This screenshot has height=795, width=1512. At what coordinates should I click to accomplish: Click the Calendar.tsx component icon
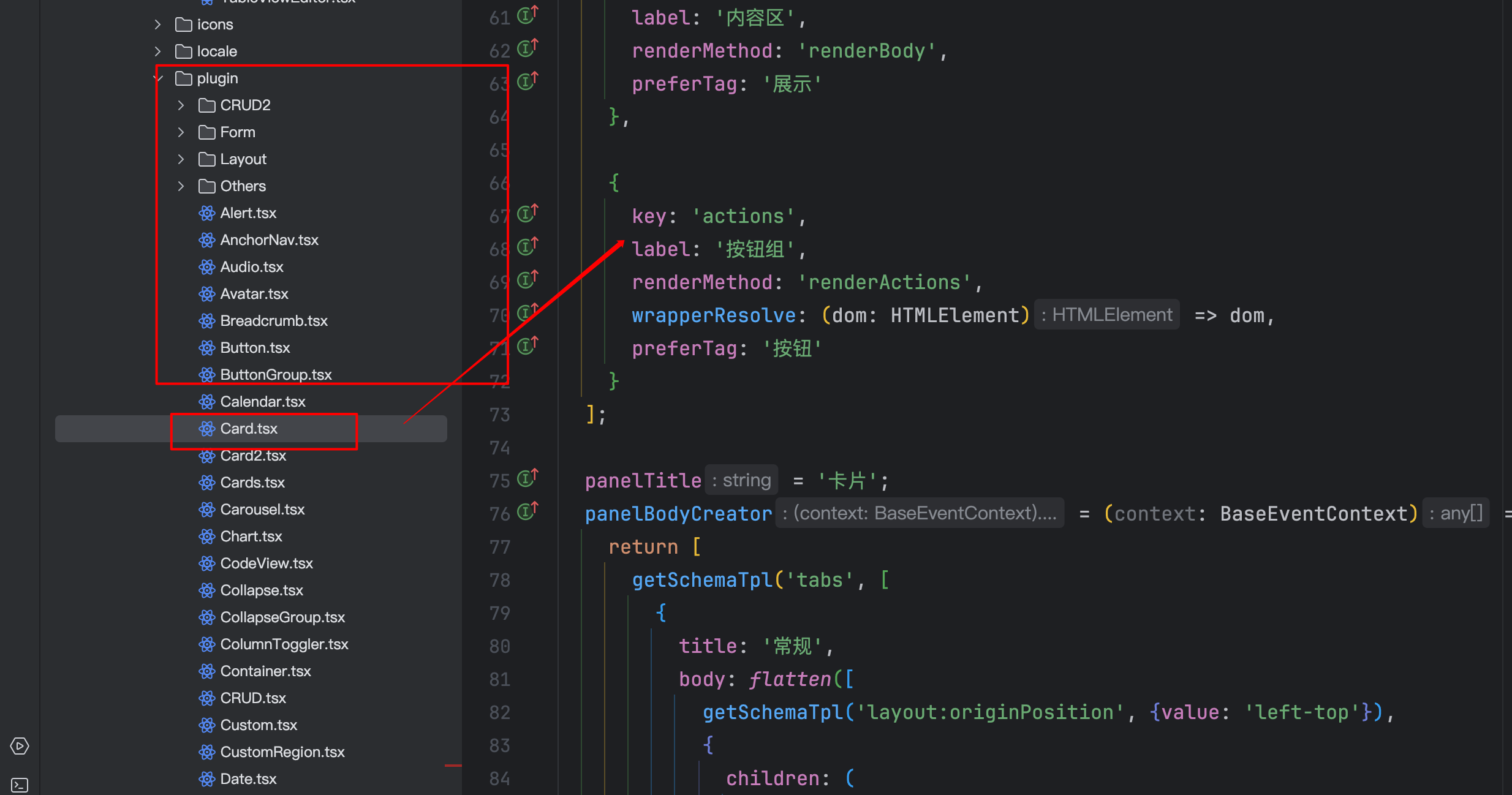(207, 401)
